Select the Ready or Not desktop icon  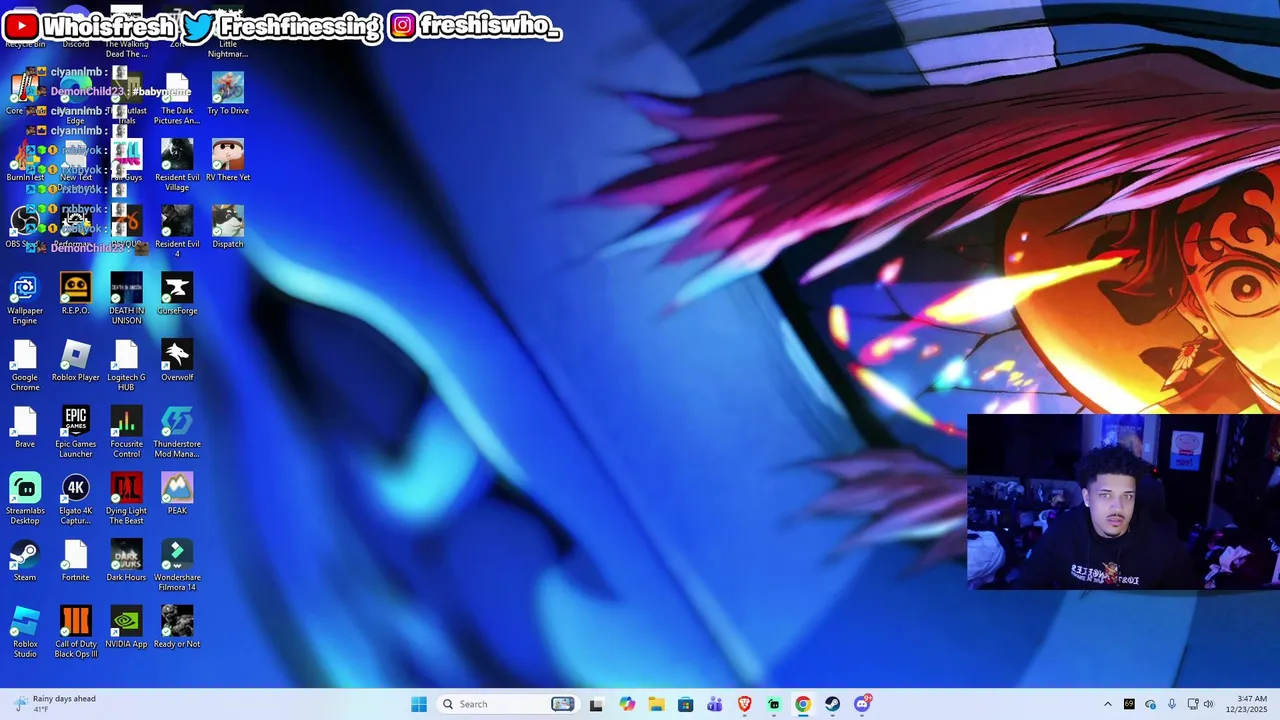point(177,628)
